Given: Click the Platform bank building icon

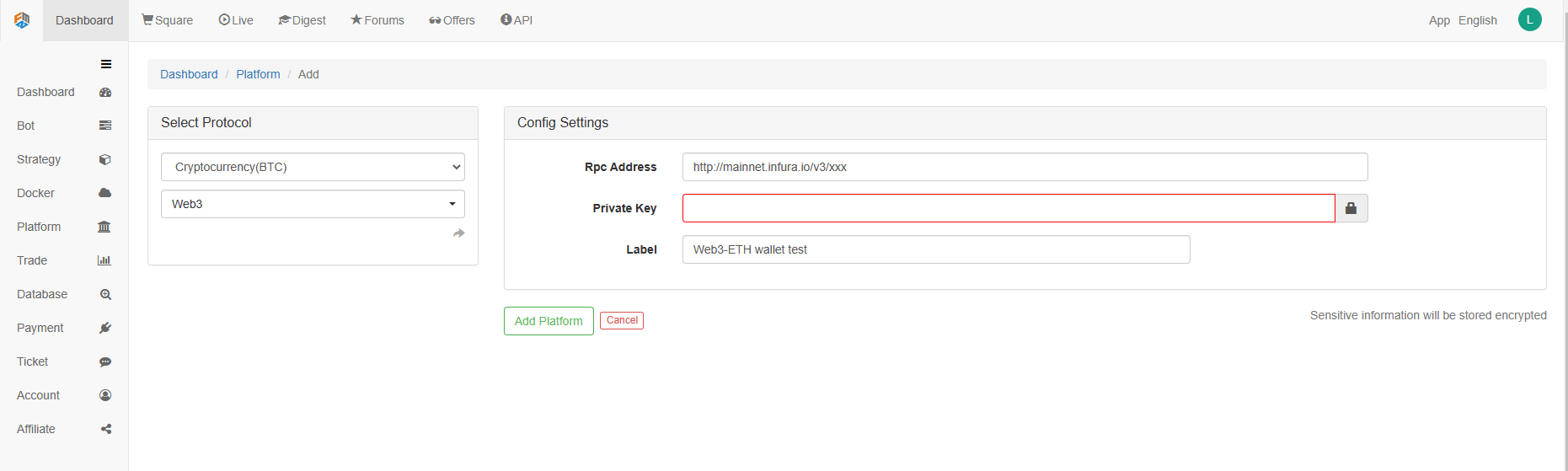Looking at the screenshot, I should click(x=104, y=227).
